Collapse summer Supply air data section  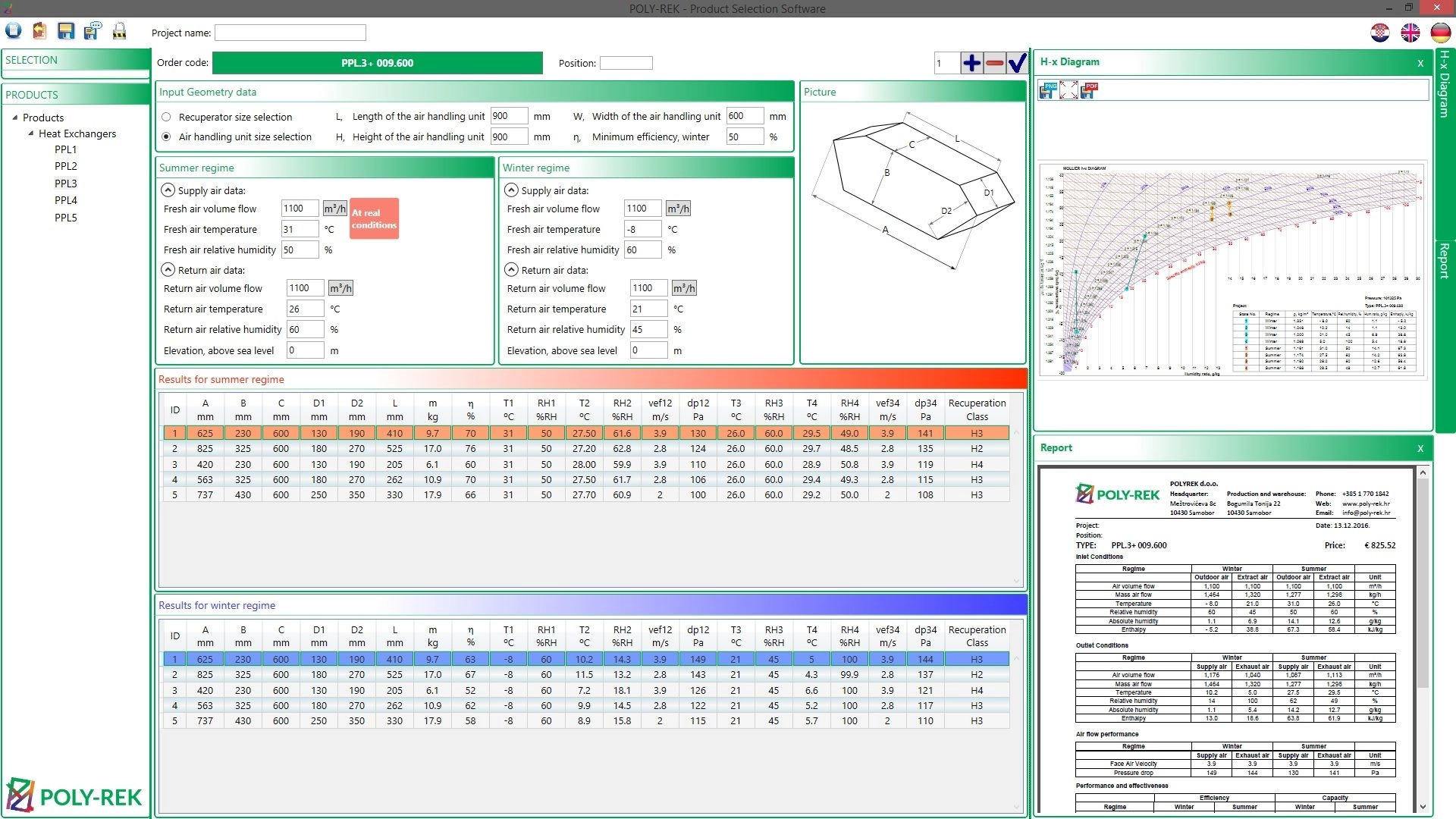click(x=168, y=190)
